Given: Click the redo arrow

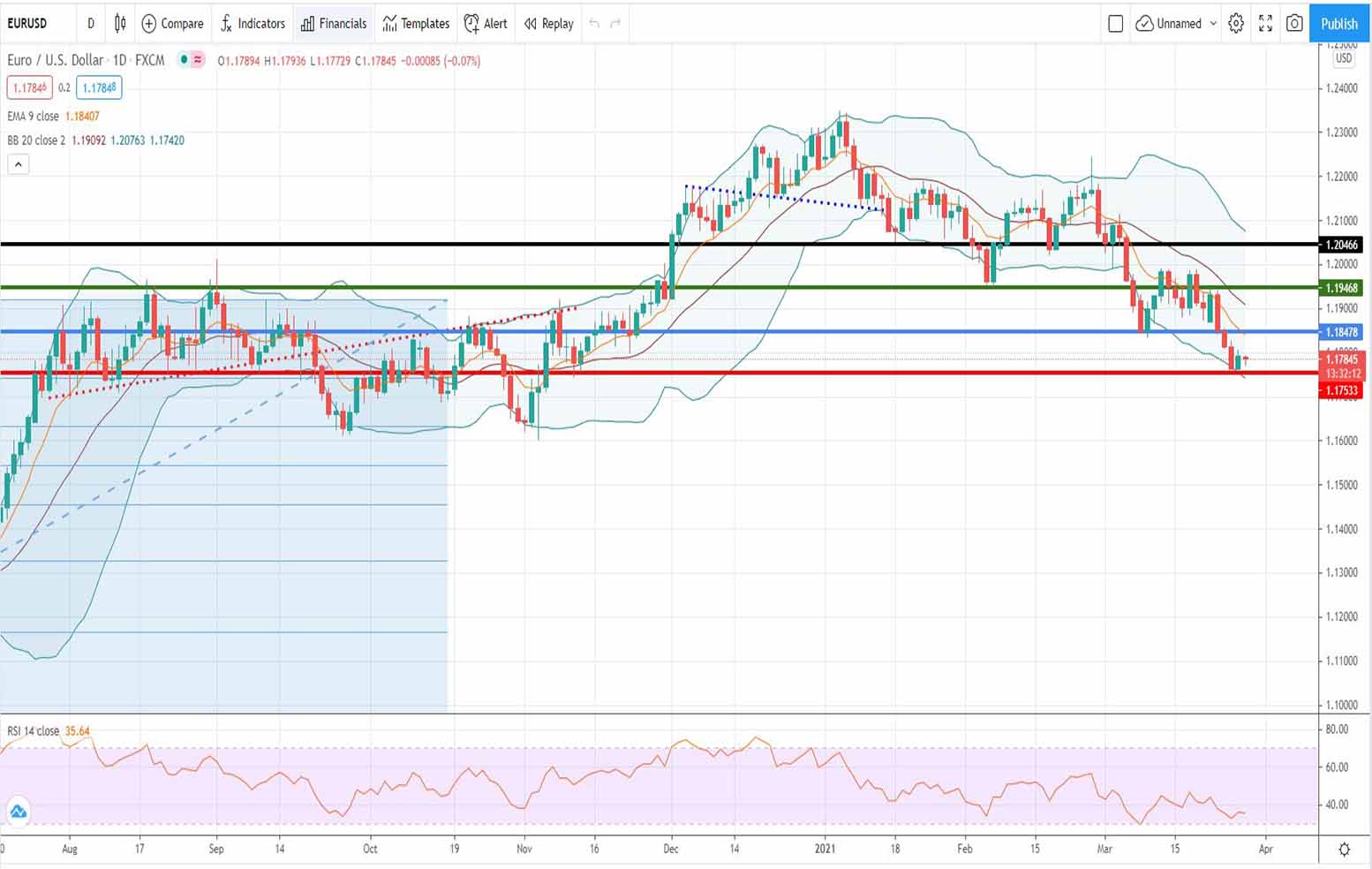Looking at the screenshot, I should pyautogui.click(x=615, y=24).
